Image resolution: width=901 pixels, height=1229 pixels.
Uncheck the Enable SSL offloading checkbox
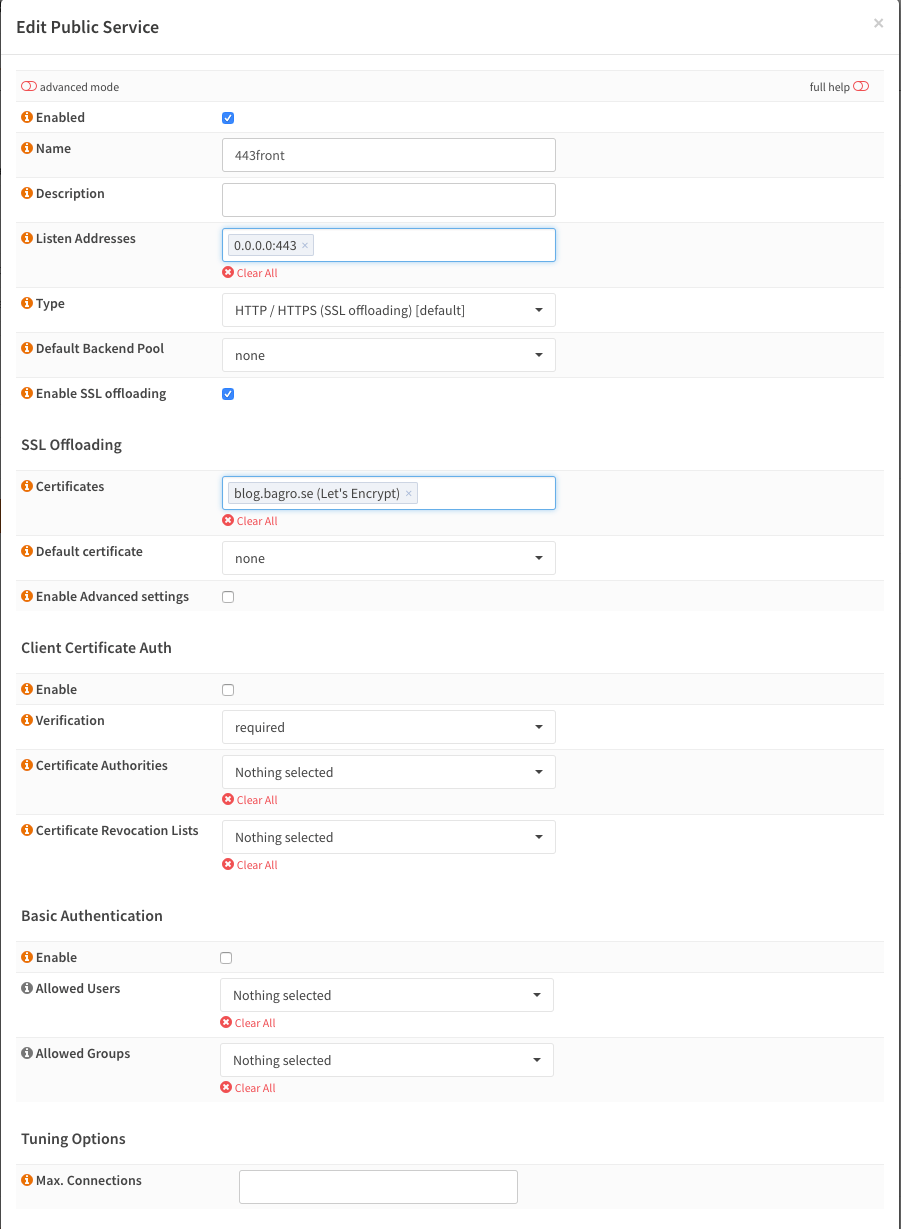(x=228, y=394)
